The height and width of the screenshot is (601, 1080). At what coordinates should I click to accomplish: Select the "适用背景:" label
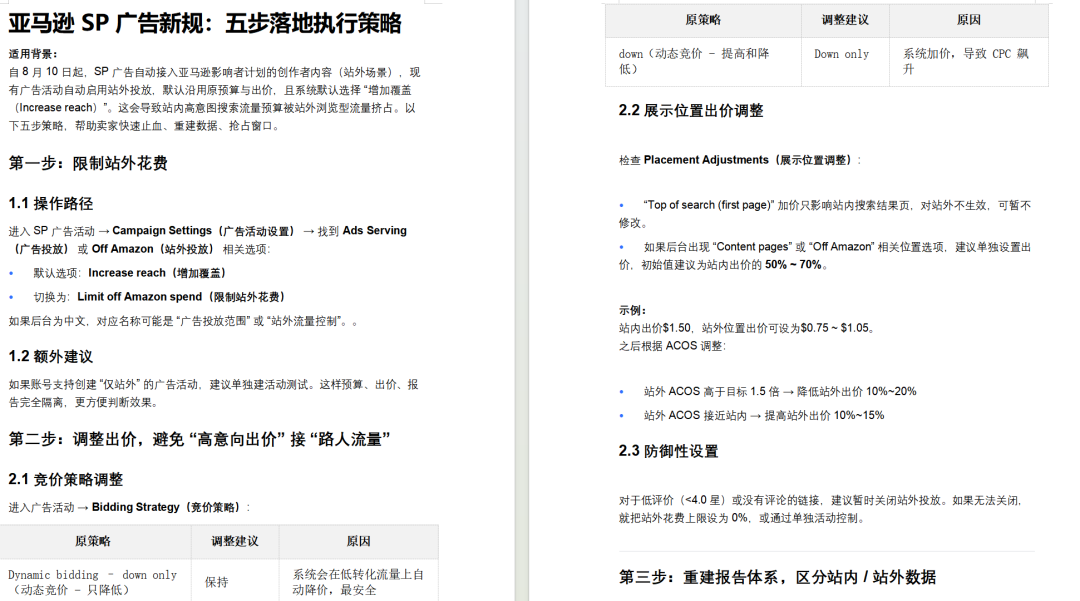(x=33, y=54)
